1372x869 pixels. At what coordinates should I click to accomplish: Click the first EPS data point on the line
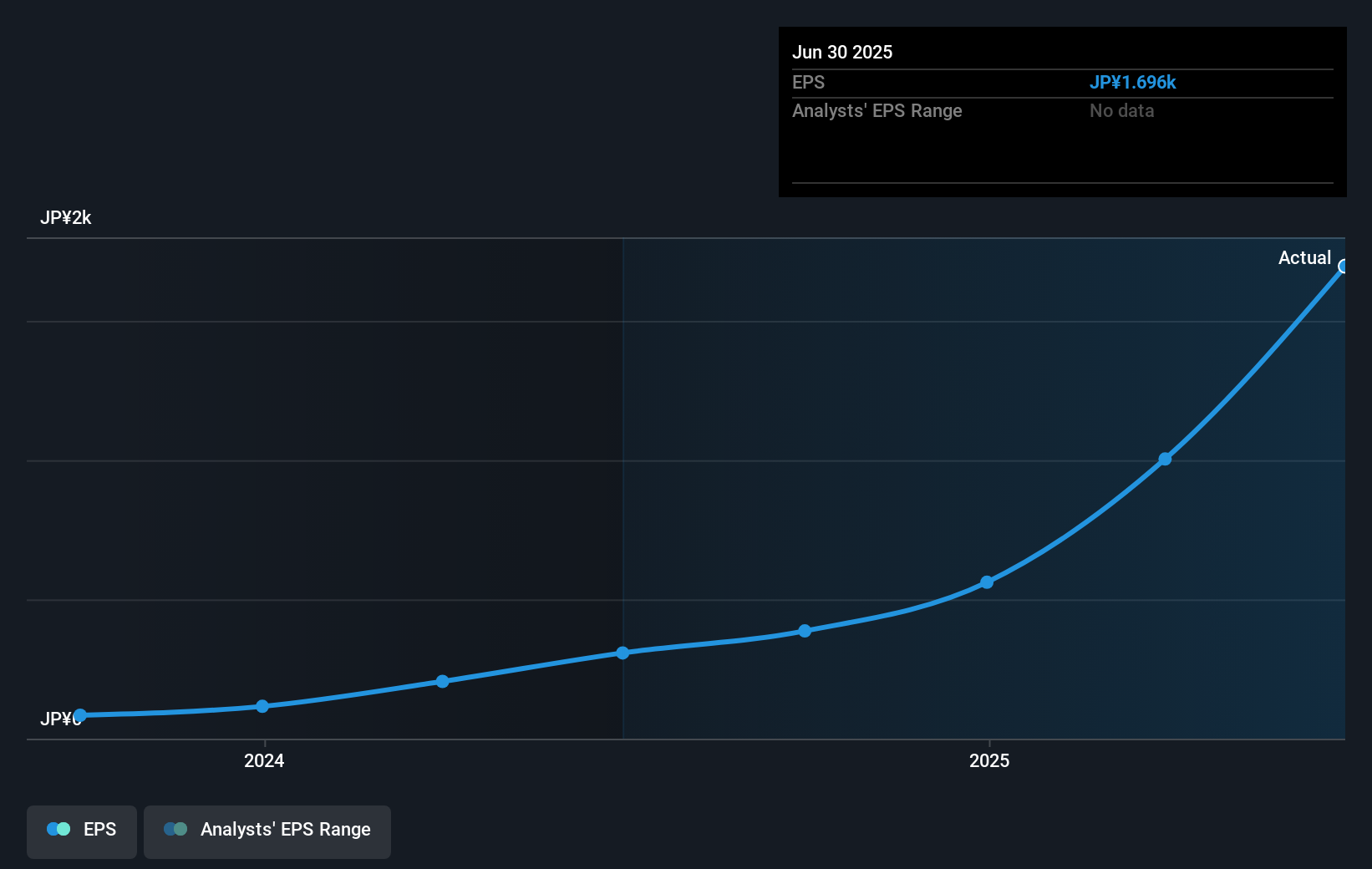(80, 715)
